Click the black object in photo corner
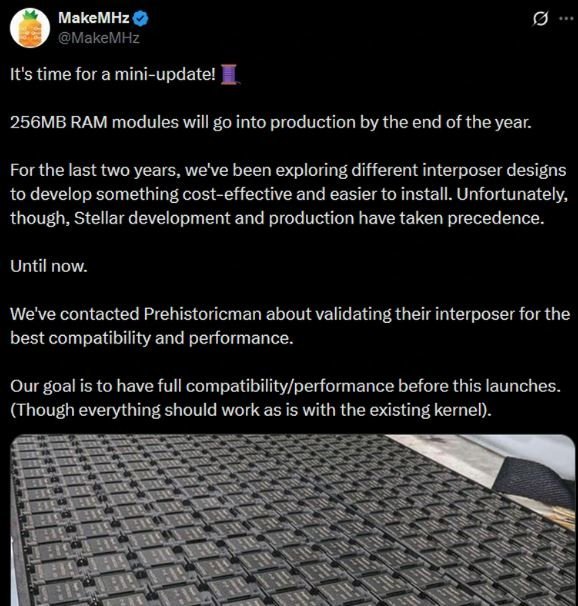578x606 pixels. tap(537, 481)
